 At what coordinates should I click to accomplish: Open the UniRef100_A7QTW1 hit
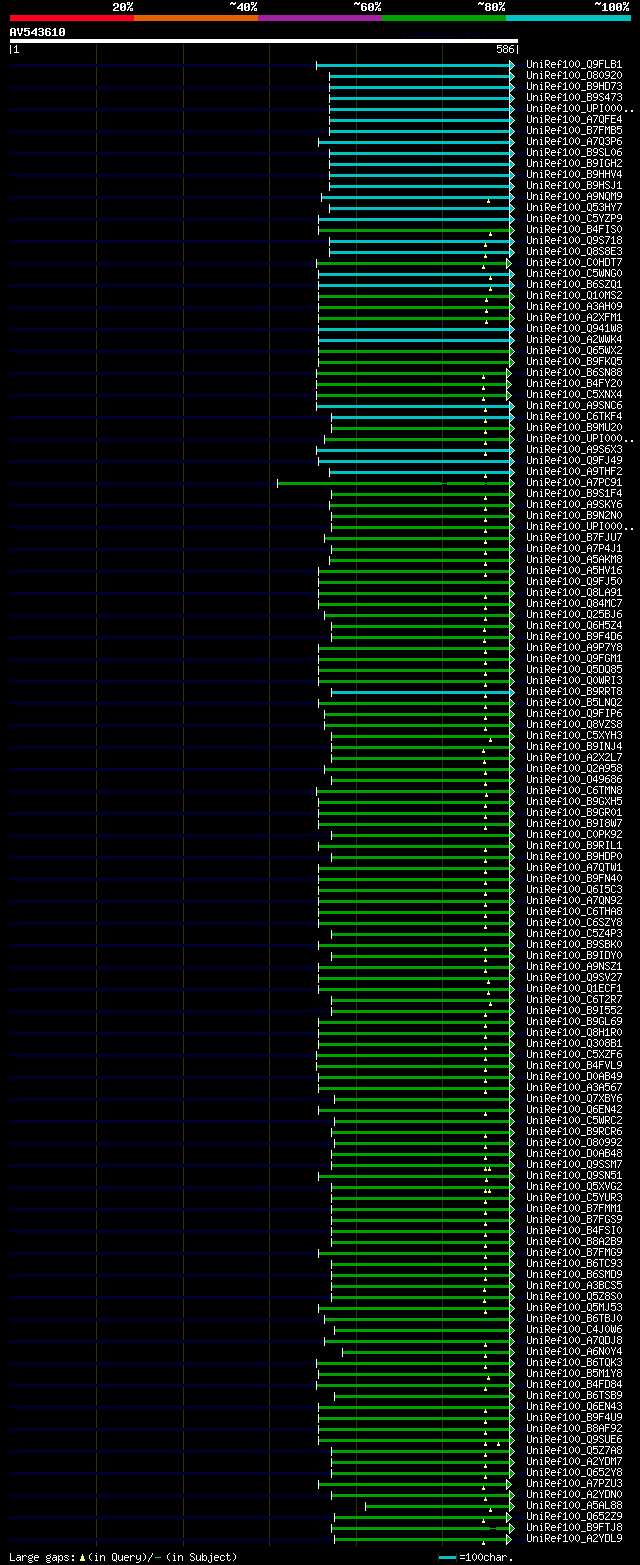[574, 867]
